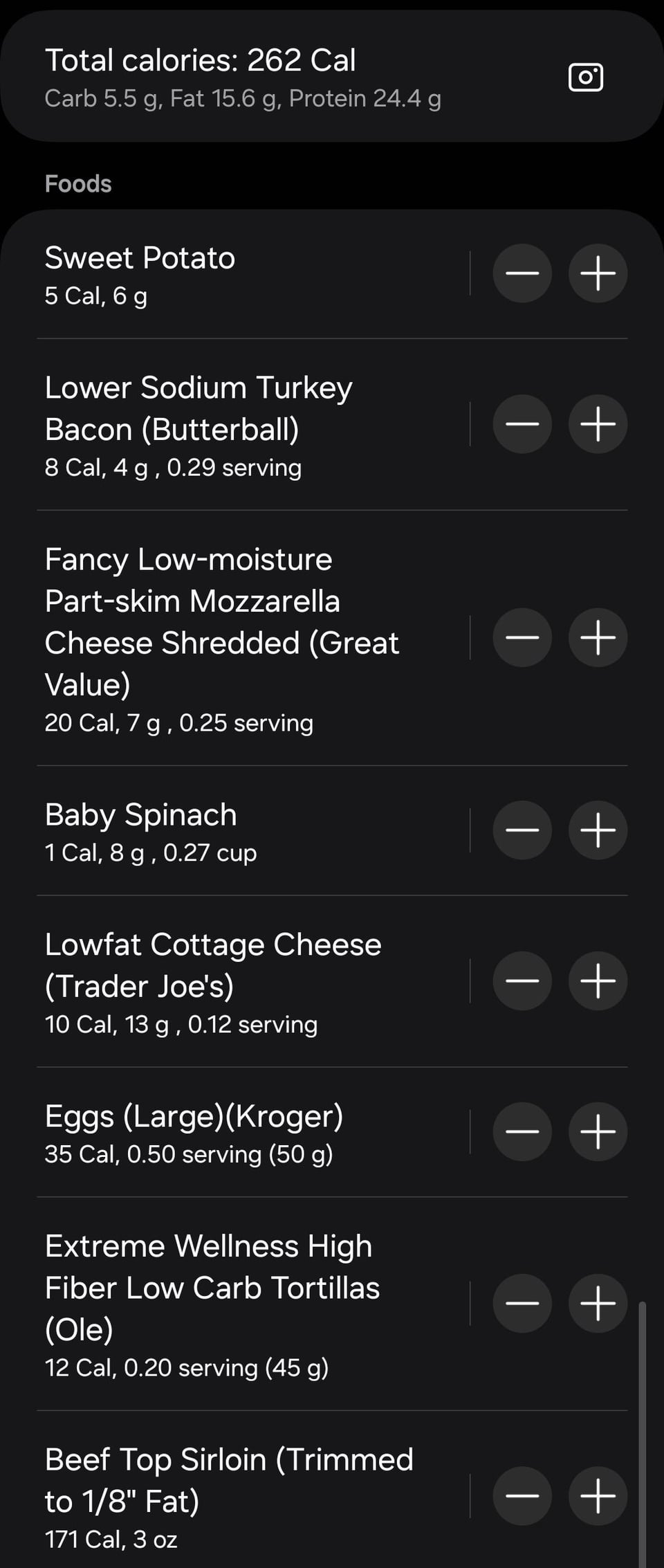The width and height of the screenshot is (664, 1568).
Task: Increase Lowfat Cottage Cheese serving
Action: click(598, 981)
